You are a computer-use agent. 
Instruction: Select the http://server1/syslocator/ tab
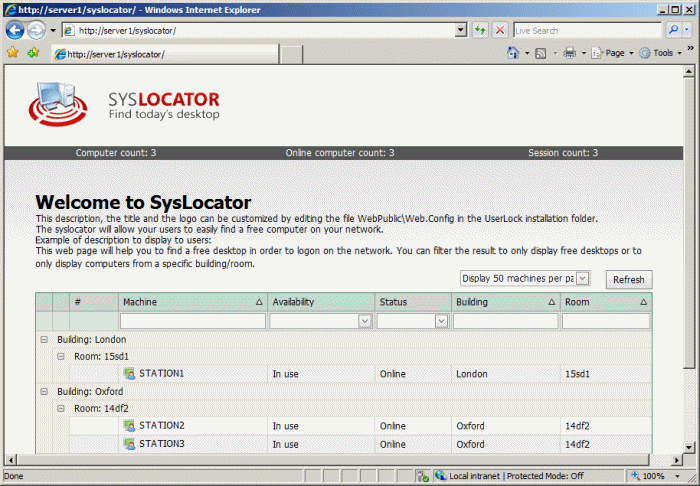tap(165, 54)
